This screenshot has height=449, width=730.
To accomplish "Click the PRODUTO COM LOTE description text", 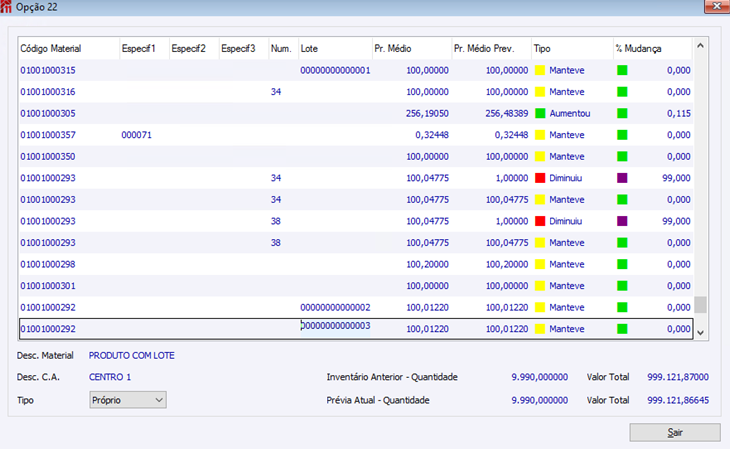I will pos(132,355).
